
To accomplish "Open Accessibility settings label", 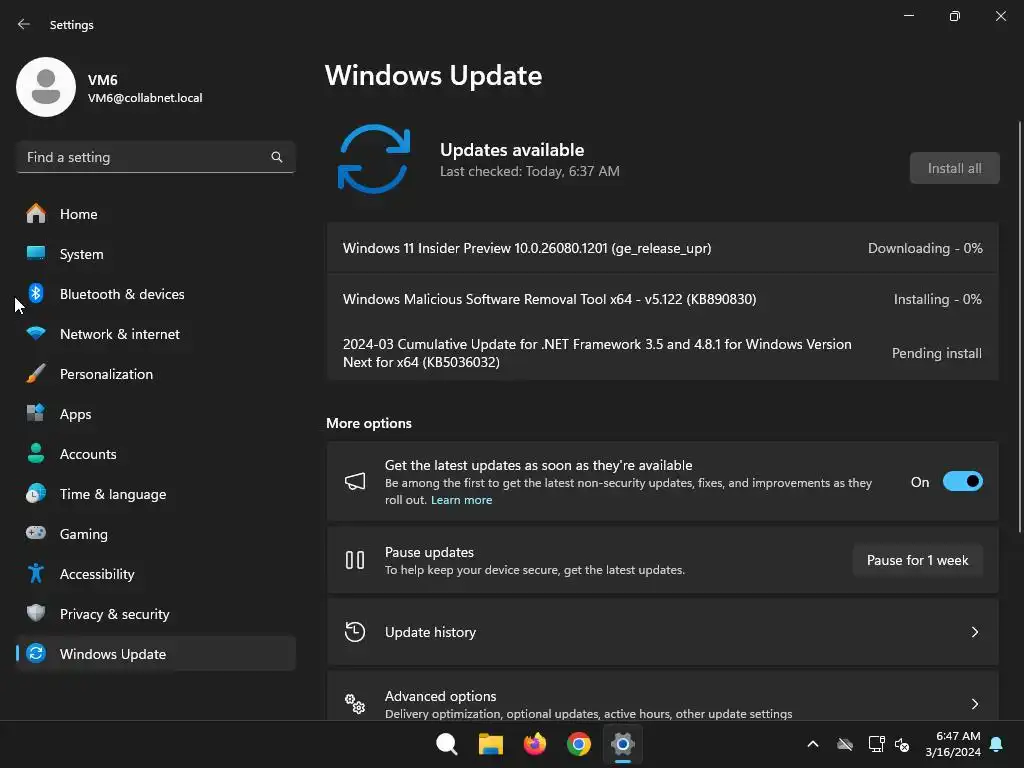I will pyautogui.click(x=97, y=574).
